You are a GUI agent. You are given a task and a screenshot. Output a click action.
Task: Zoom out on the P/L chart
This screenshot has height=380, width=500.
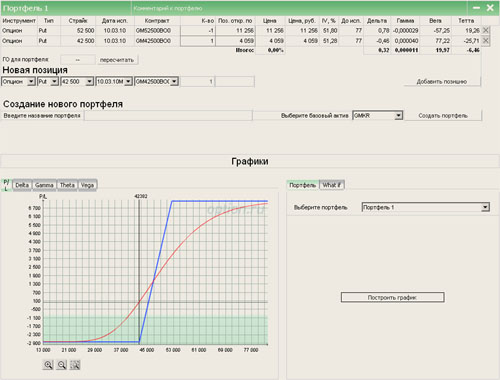click(62, 365)
